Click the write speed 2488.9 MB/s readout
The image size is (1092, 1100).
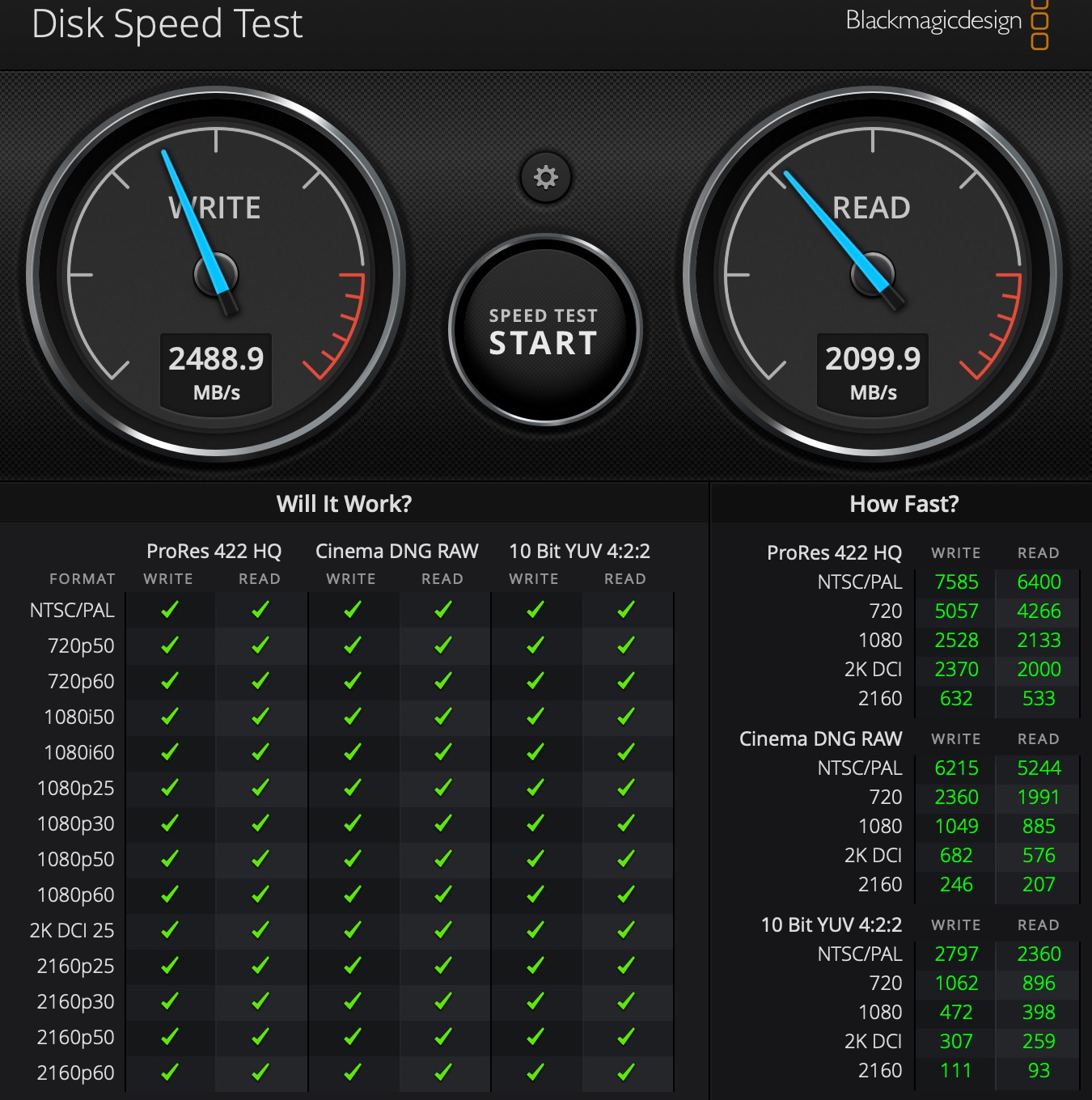click(216, 372)
